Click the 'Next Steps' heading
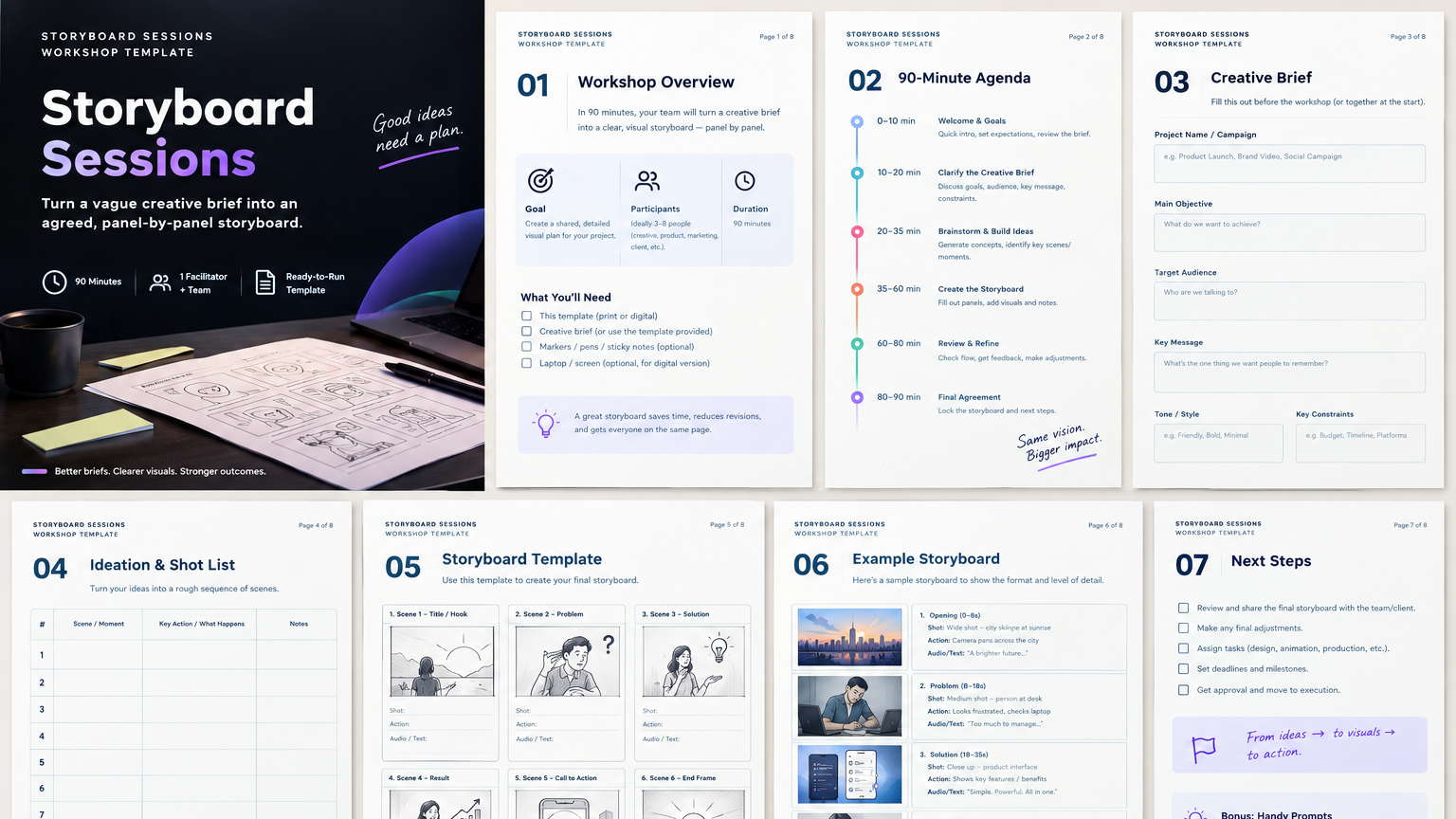The width and height of the screenshot is (1456, 819). (x=1271, y=561)
